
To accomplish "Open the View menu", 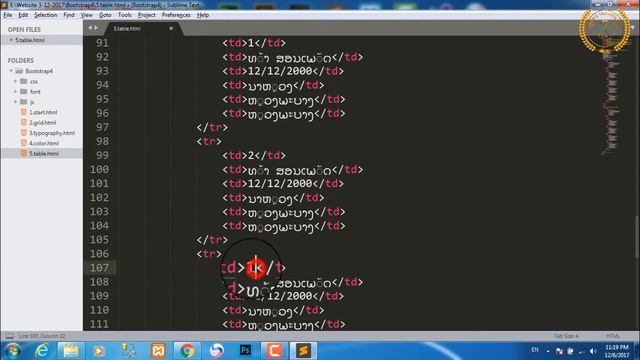I will [87, 15].
